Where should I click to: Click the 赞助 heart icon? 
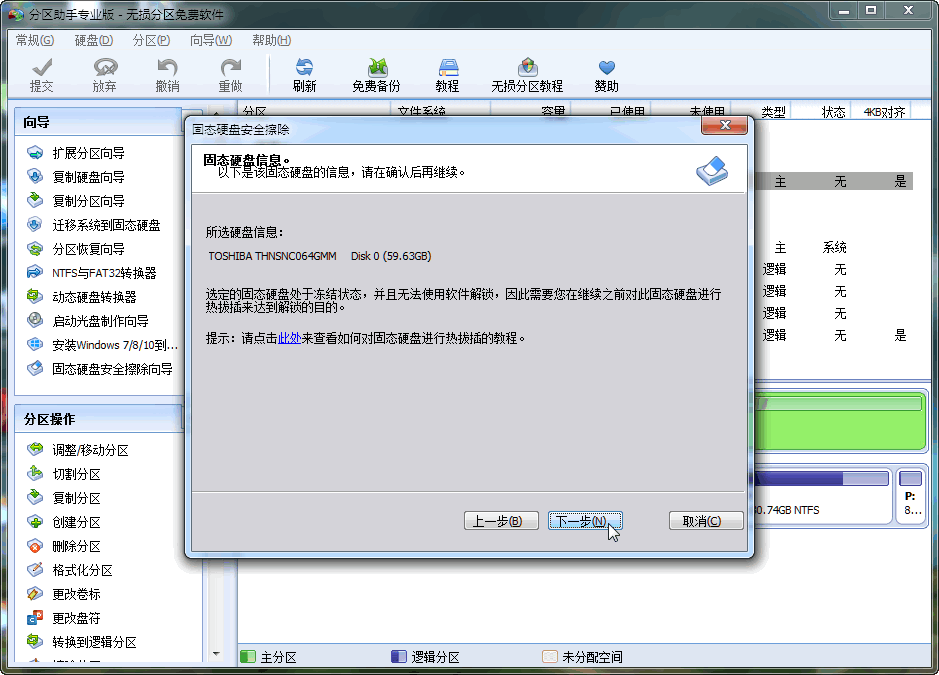(x=606, y=75)
